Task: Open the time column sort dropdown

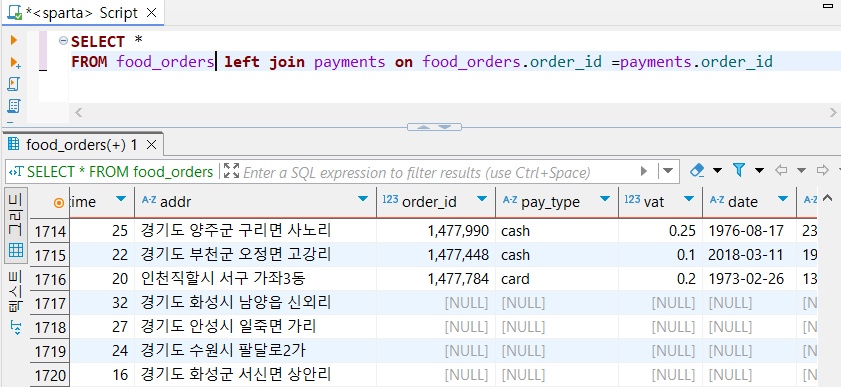Action: tap(121, 199)
